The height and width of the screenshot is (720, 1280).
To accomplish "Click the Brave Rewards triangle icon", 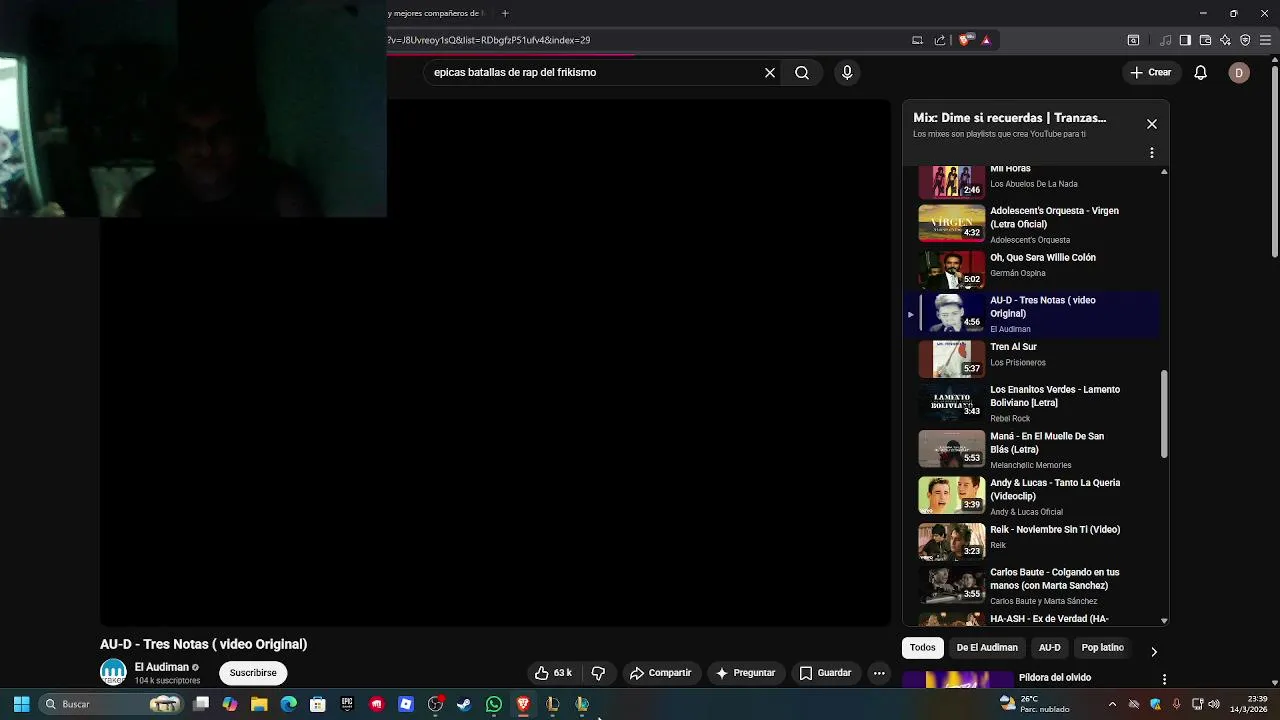I will [x=986, y=40].
